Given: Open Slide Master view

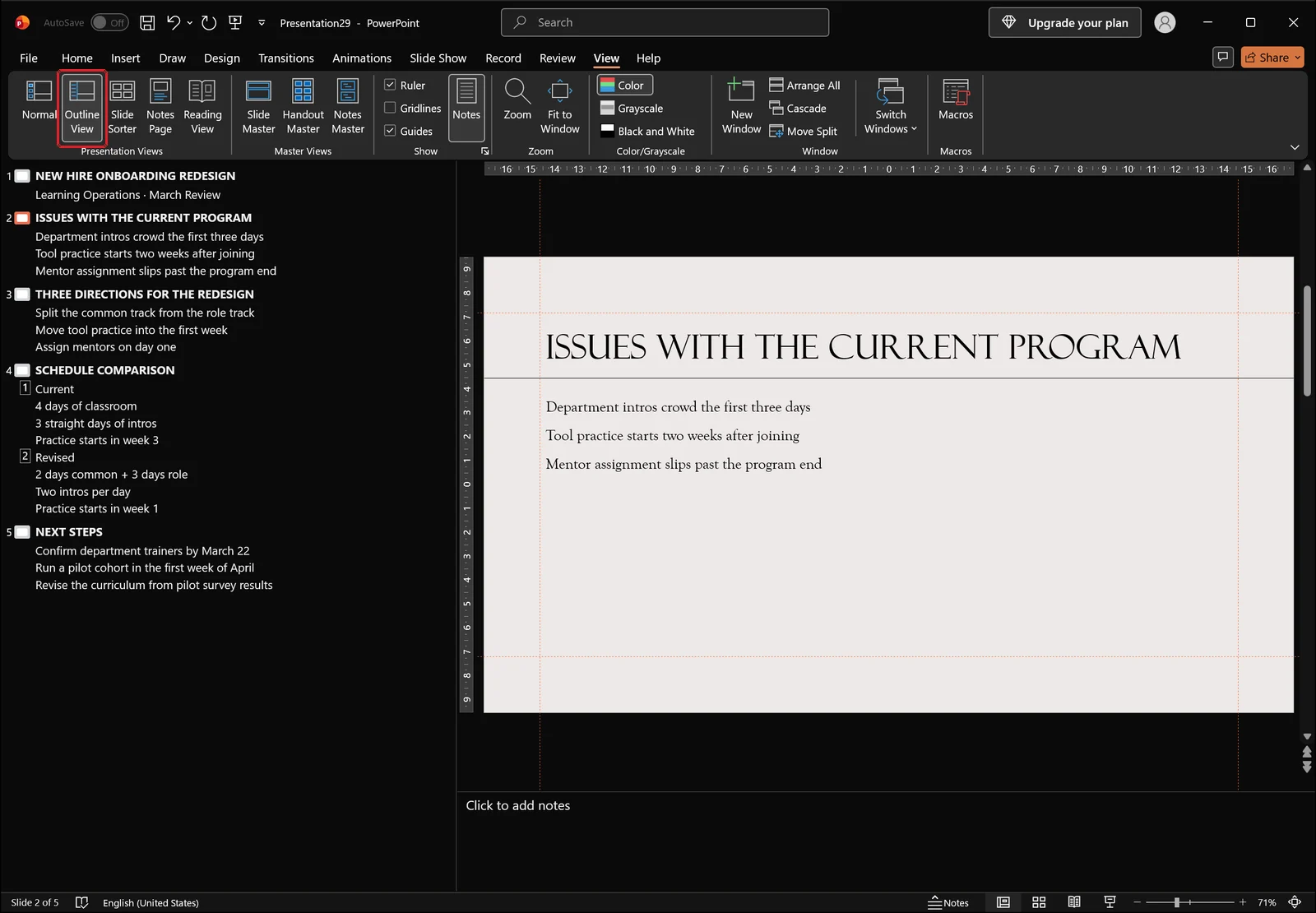Looking at the screenshot, I should tap(258, 105).
